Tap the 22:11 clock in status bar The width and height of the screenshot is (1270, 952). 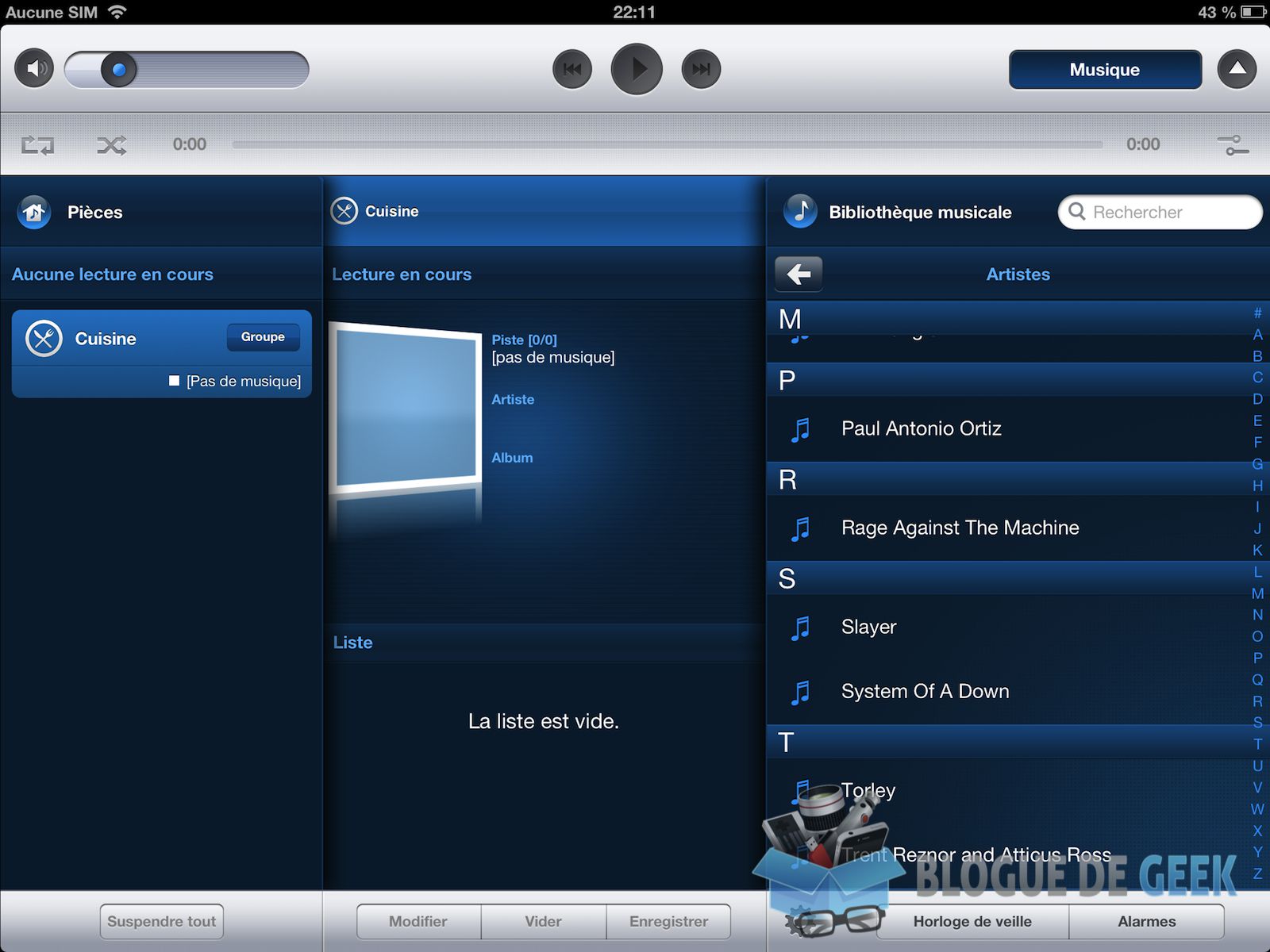click(x=634, y=12)
